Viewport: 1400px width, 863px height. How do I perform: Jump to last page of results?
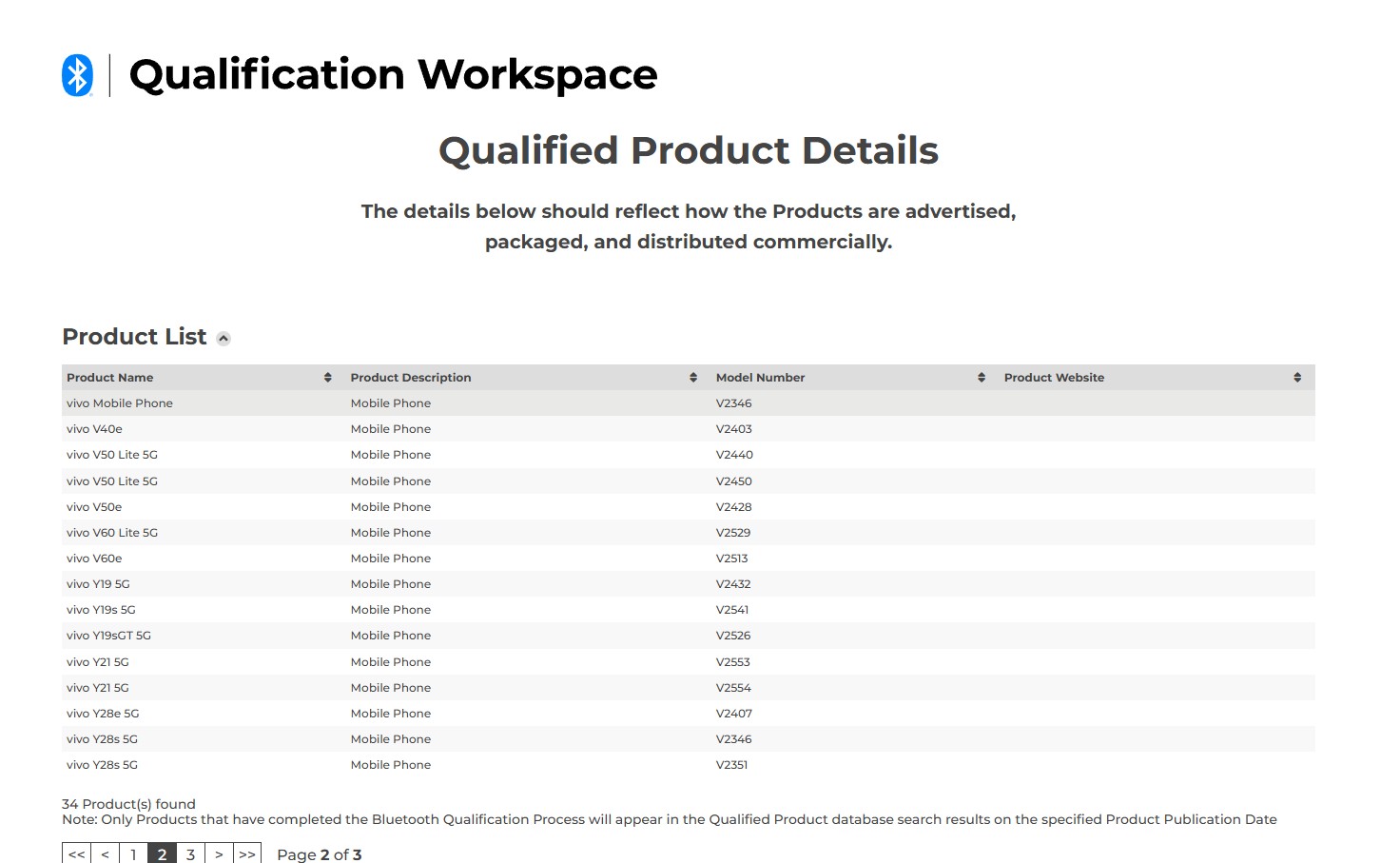click(x=247, y=853)
